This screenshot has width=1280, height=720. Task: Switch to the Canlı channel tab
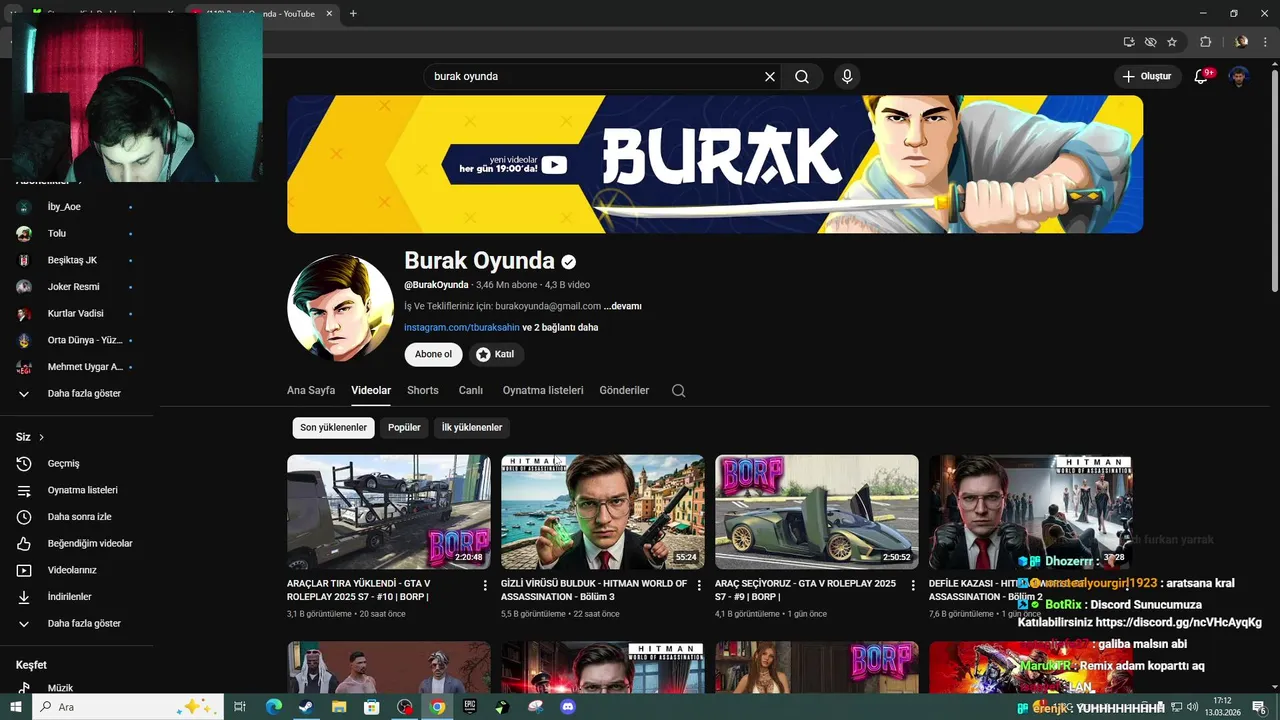[471, 391]
